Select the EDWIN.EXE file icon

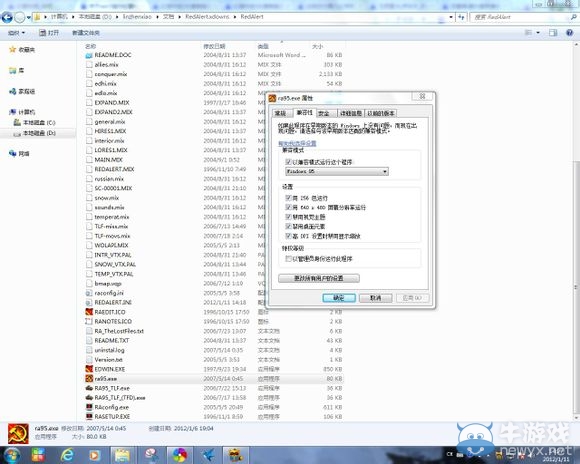click(89, 369)
